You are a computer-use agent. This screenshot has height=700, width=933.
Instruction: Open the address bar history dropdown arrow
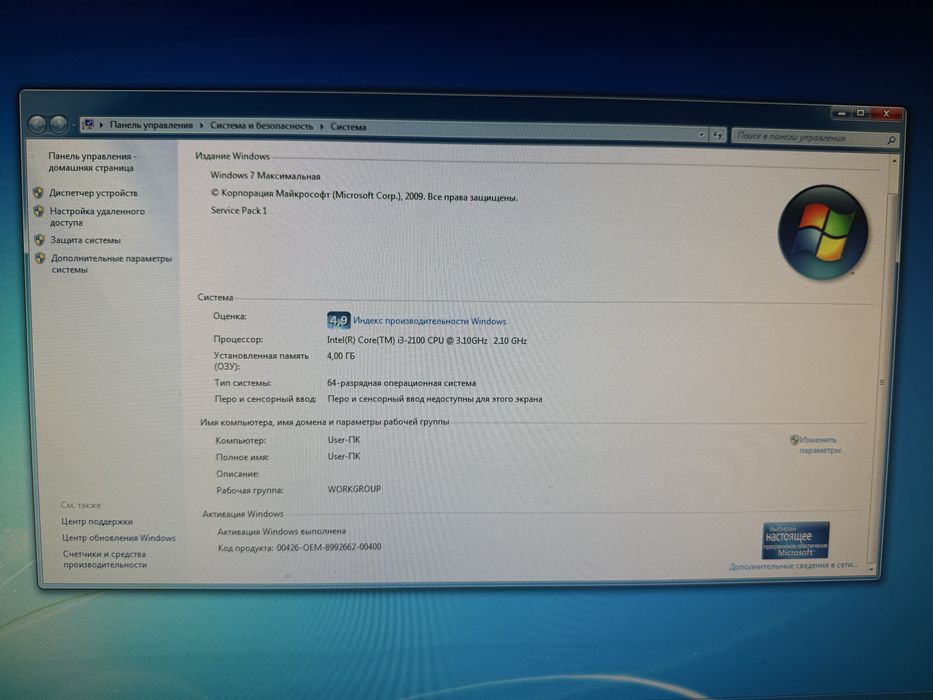(702, 135)
